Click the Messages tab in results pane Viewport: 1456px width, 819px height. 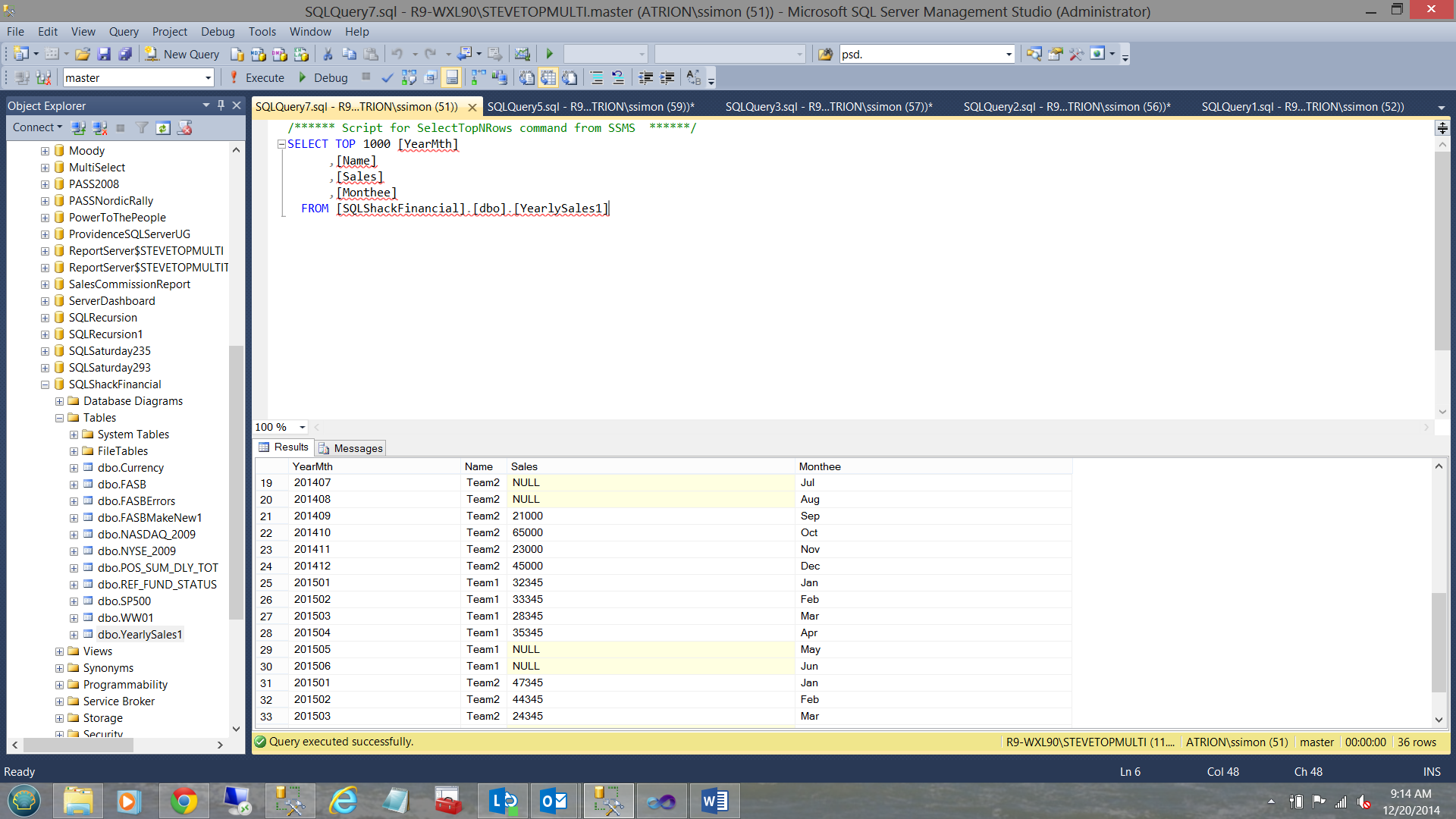click(x=351, y=448)
